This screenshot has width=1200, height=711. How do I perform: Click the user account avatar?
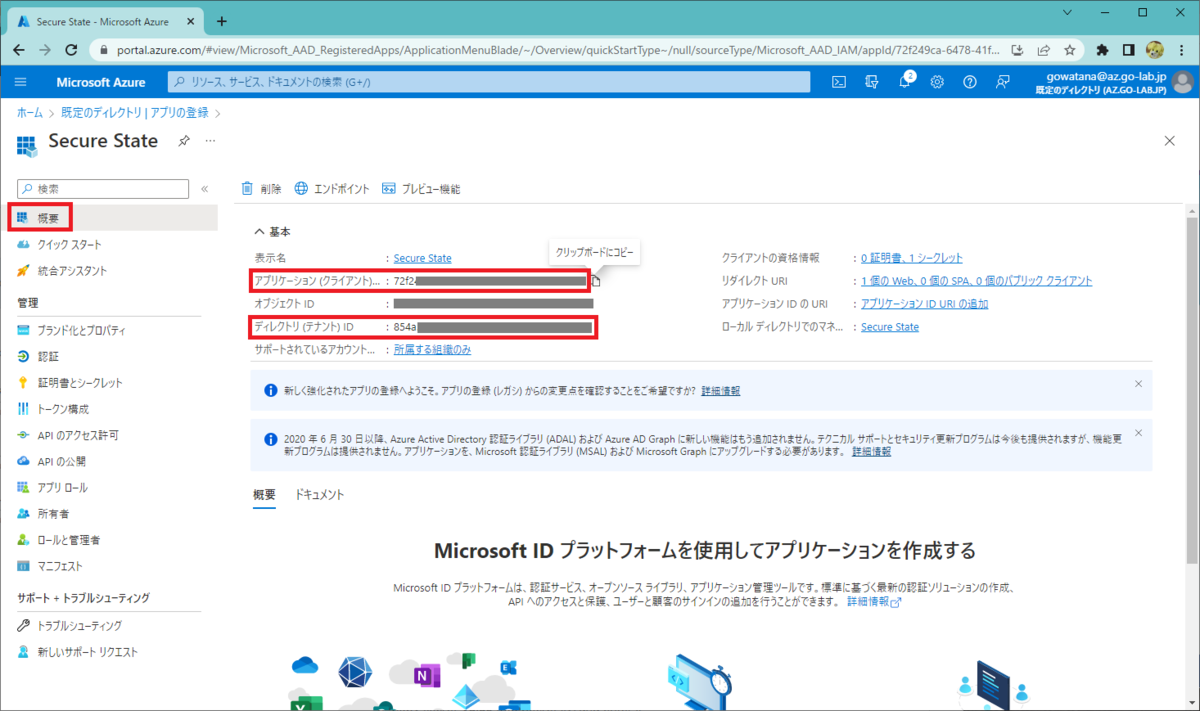[1182, 82]
